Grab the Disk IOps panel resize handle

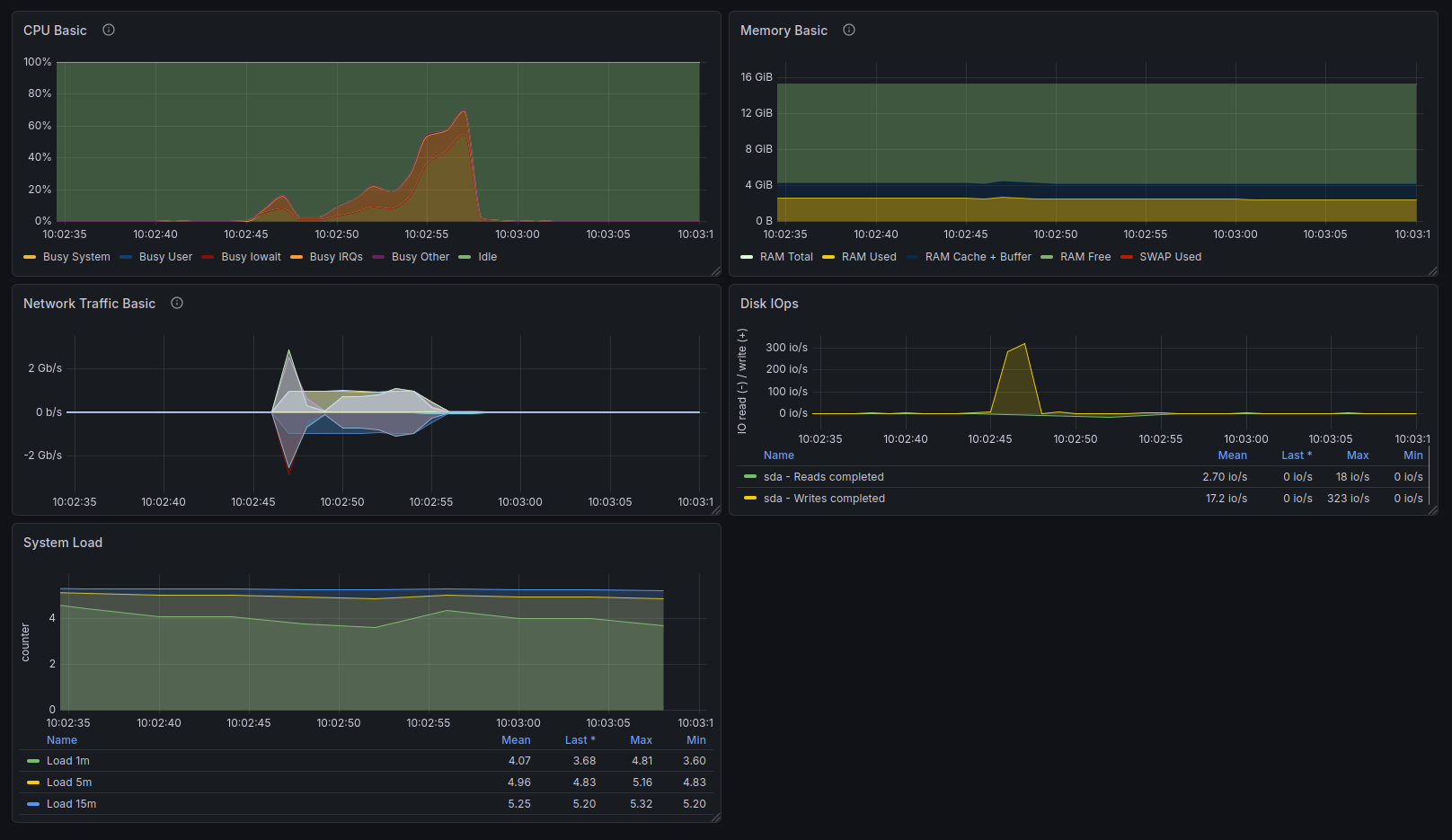pyautogui.click(x=1433, y=510)
